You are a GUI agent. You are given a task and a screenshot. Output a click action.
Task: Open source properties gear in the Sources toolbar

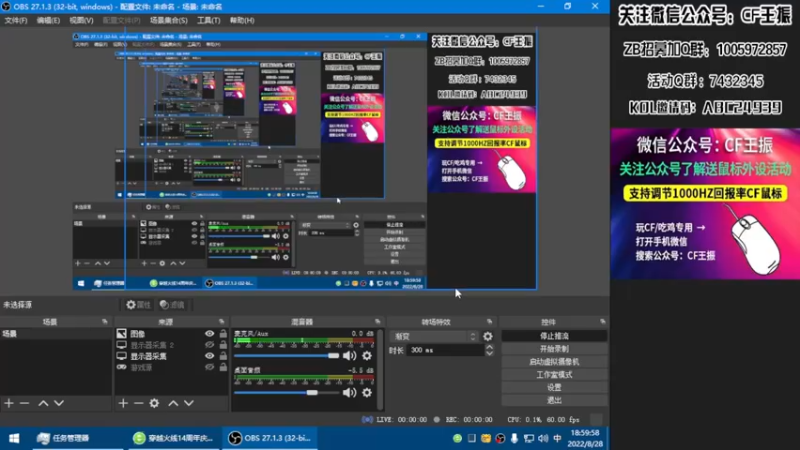[x=154, y=403]
